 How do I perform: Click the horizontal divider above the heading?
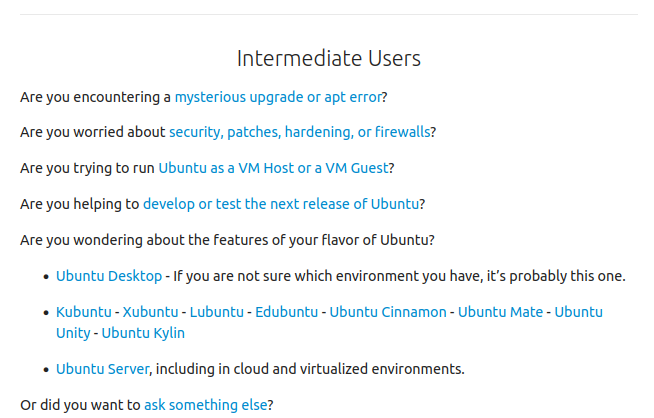[x=328, y=14]
